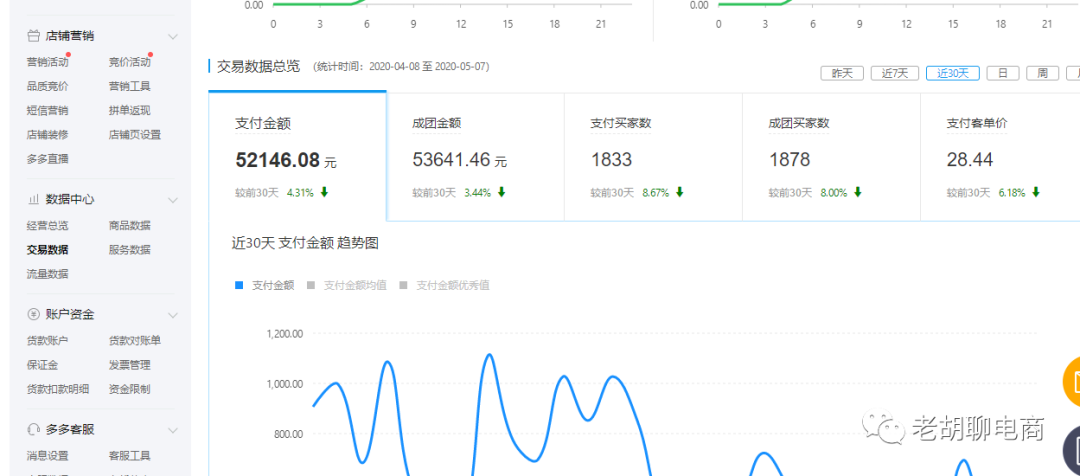This screenshot has height=476, width=1080.
Task: Click the 4.31% decrease indicator
Action: [x=307, y=193]
